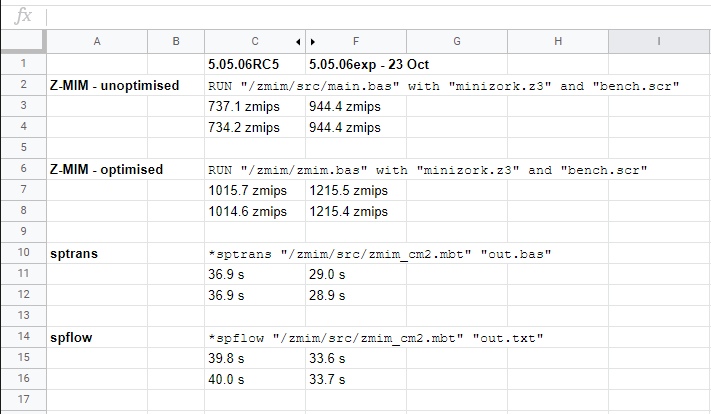Expand hidden columns with the right arrow

tap(313, 42)
